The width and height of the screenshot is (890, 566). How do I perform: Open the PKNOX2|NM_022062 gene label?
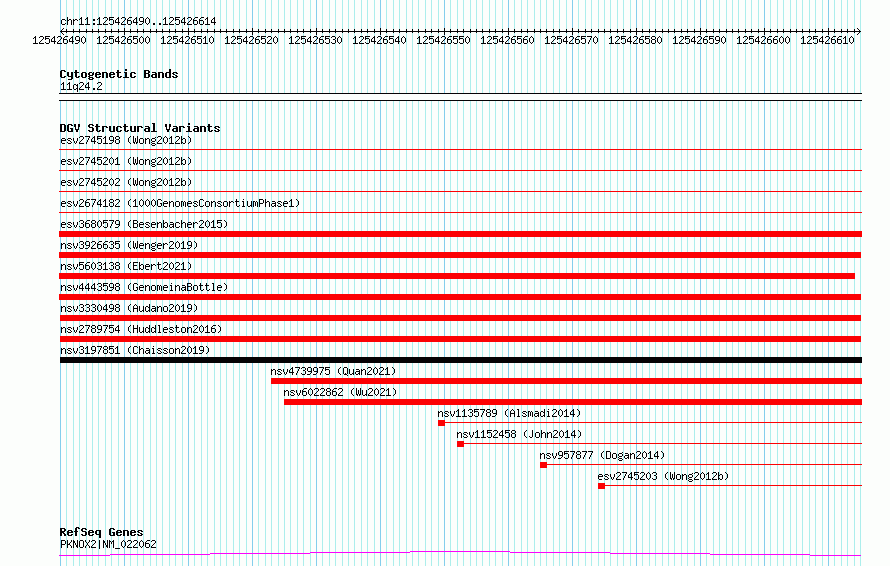[x=108, y=544]
